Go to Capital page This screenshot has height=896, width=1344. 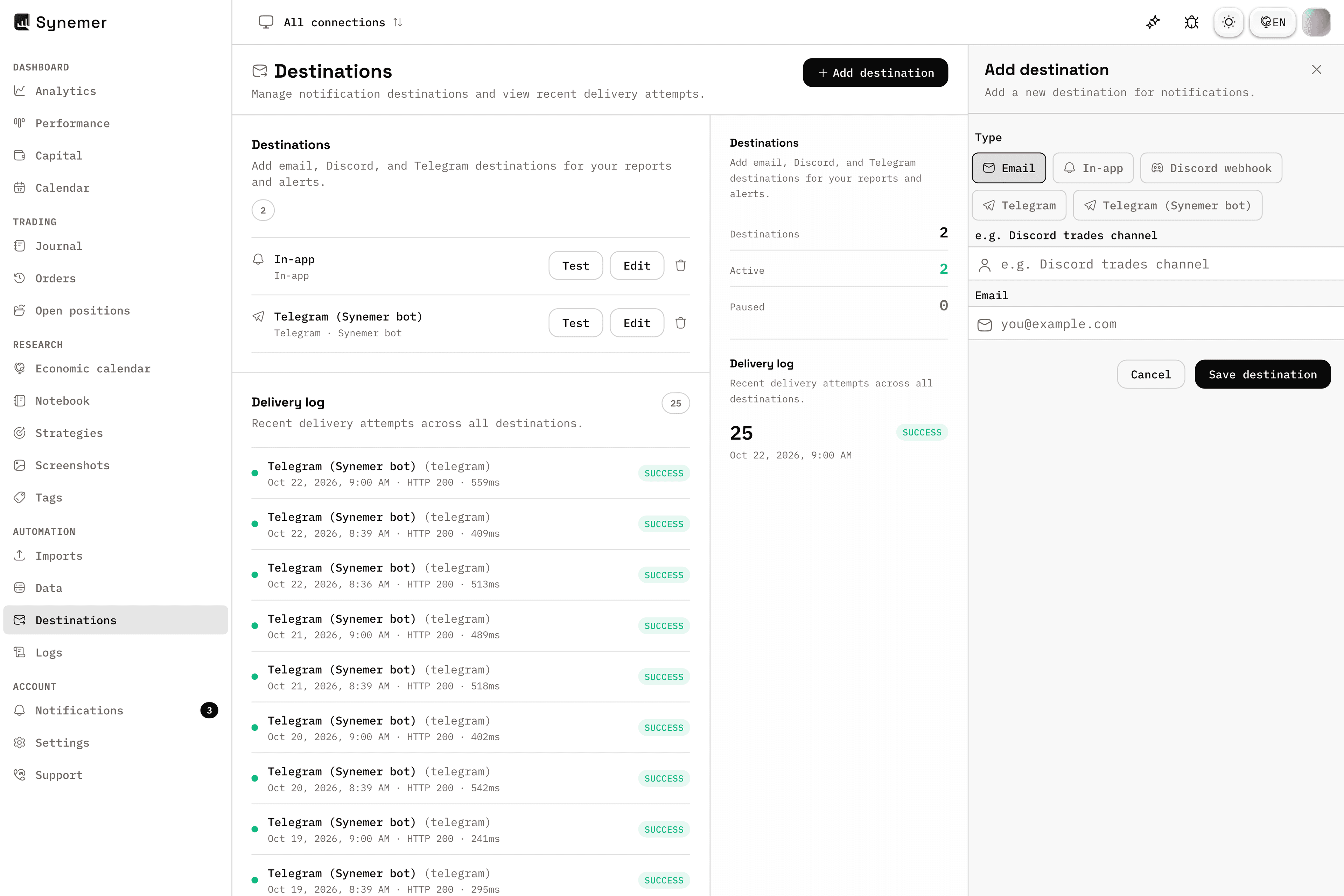tap(115, 155)
